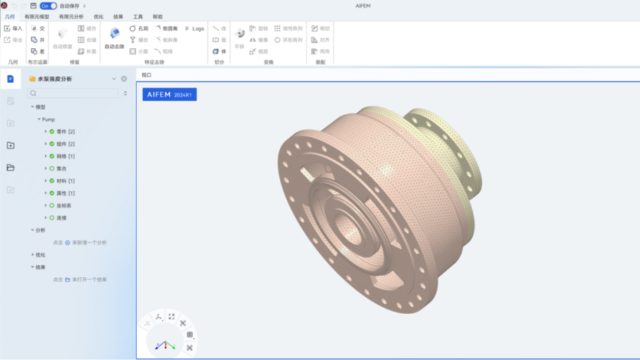Expand the 网格 [1] tree node

click(x=46, y=156)
